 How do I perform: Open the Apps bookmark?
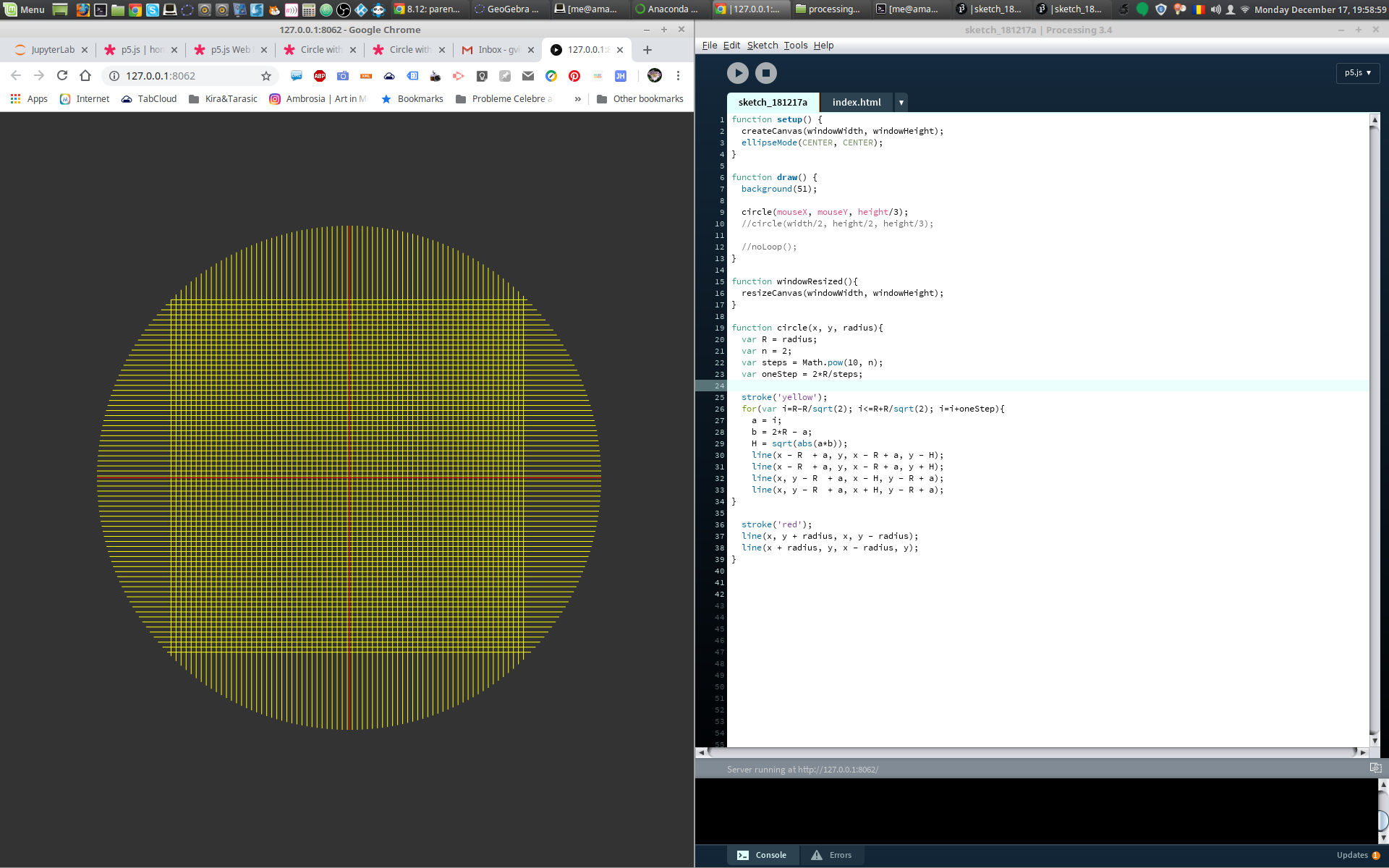(x=29, y=99)
